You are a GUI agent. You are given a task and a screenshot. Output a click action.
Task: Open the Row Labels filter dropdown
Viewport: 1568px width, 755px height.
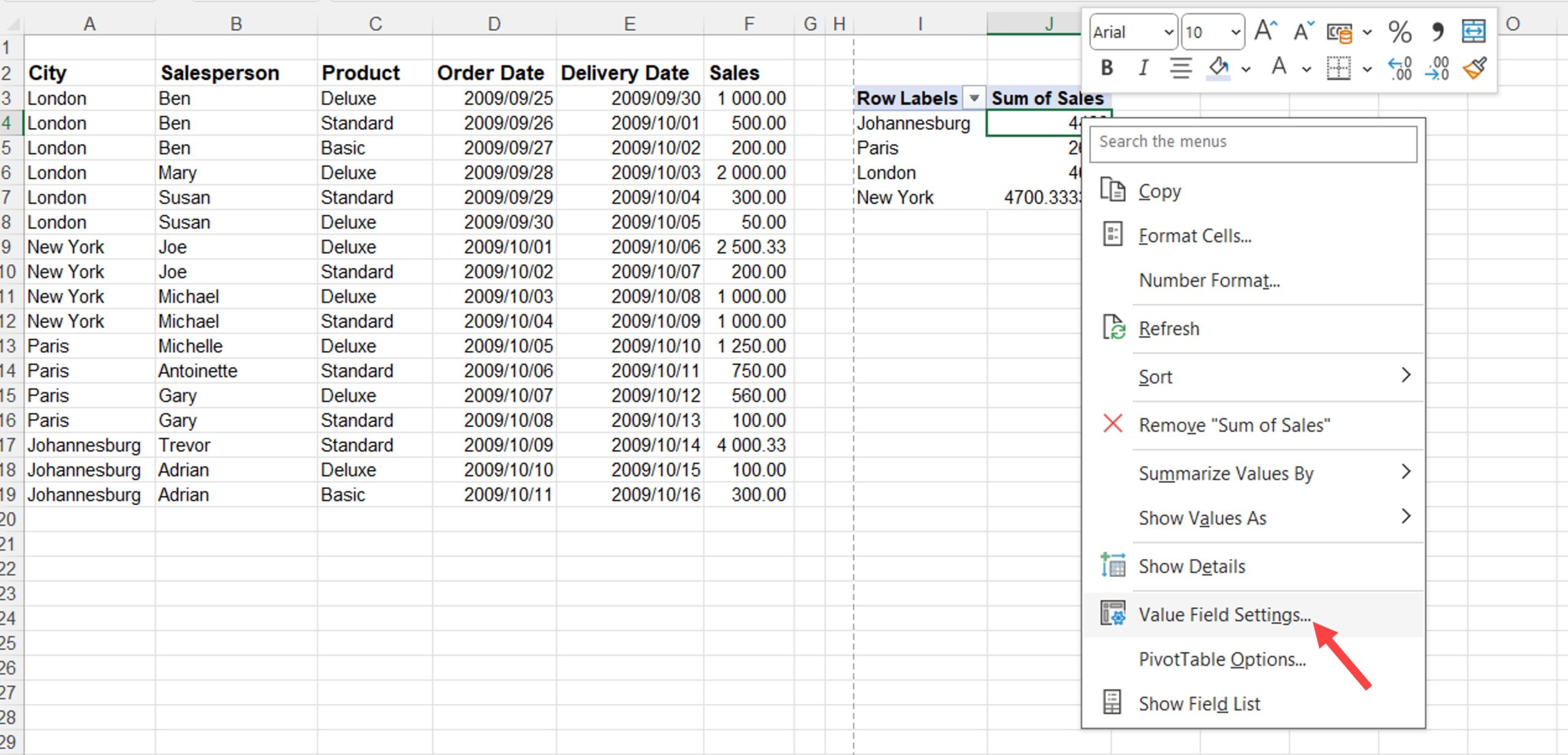(974, 98)
